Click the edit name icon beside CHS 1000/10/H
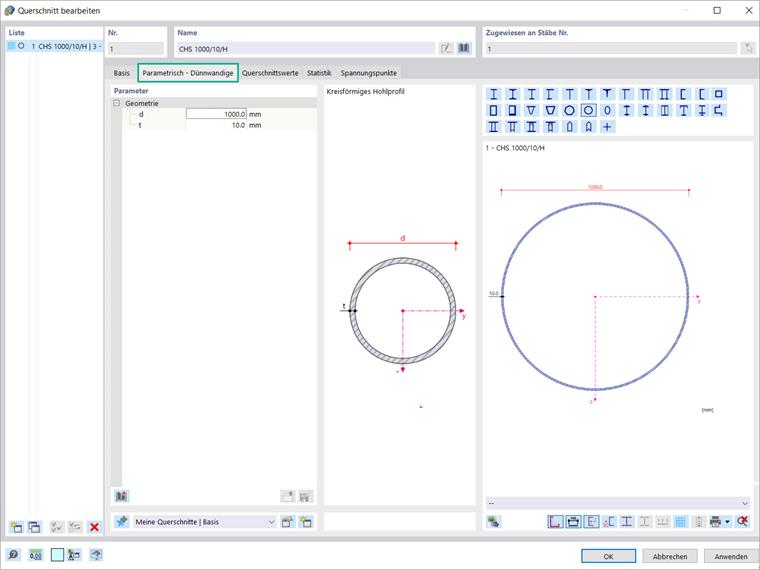This screenshot has width=760, height=570. (446, 48)
